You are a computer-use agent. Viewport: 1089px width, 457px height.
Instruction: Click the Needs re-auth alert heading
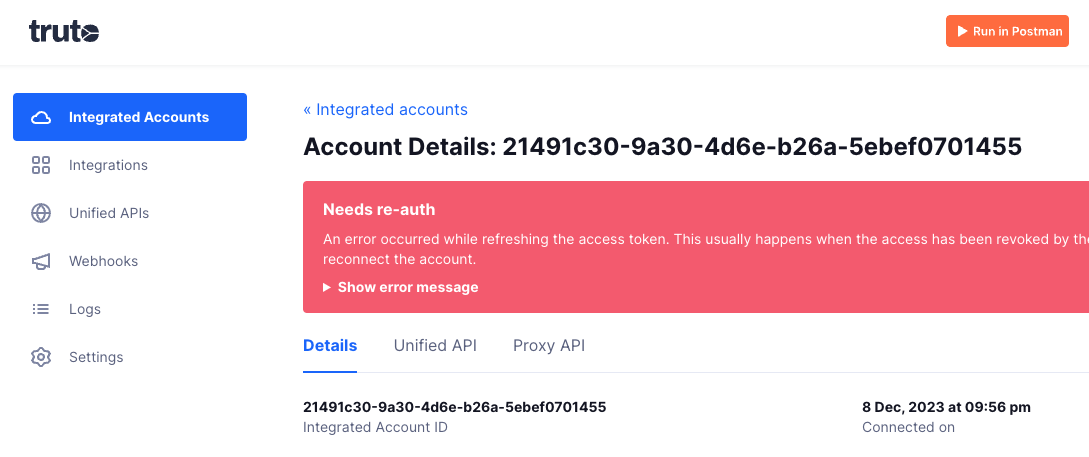(379, 209)
